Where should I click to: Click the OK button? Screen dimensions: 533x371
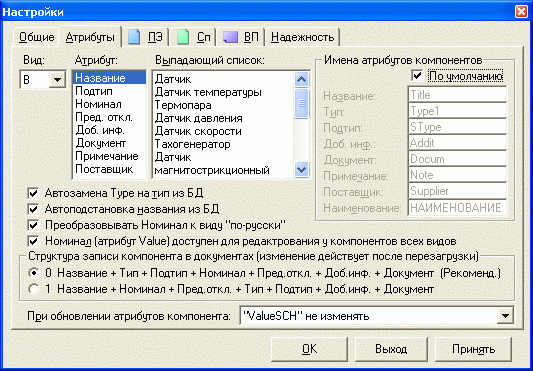tap(309, 349)
